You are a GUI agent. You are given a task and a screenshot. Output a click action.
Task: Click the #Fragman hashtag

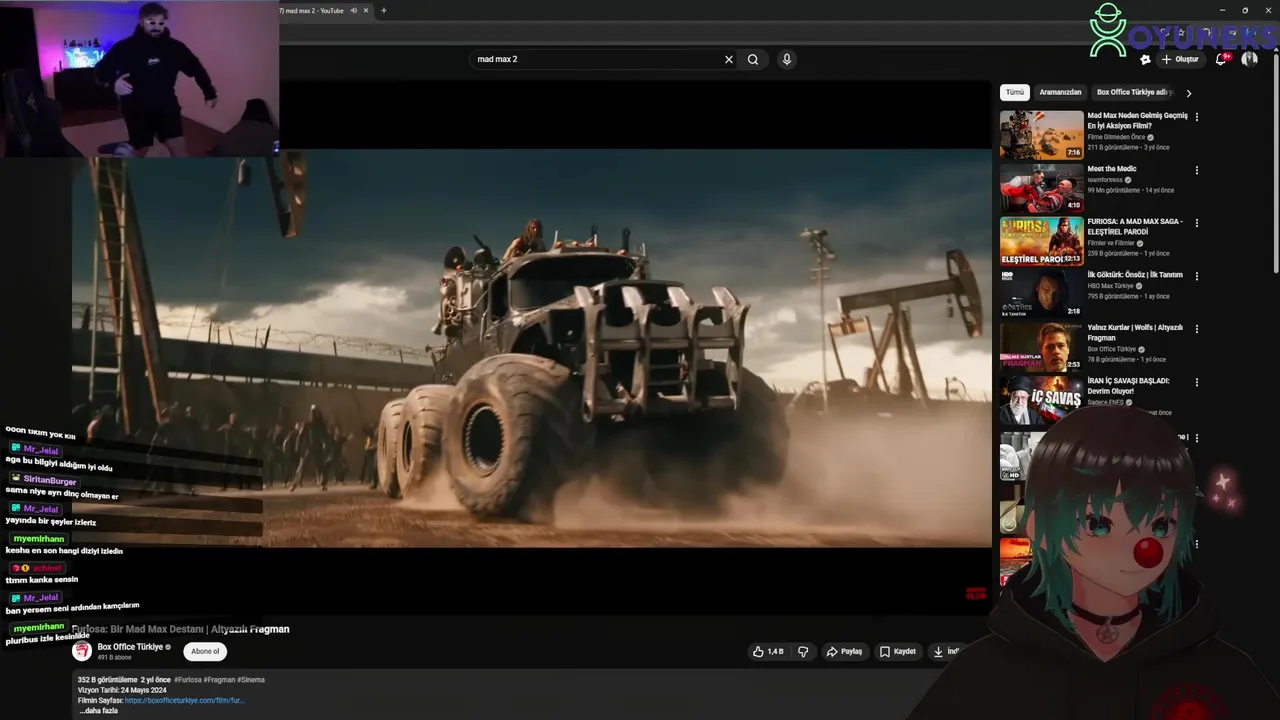[x=219, y=680]
